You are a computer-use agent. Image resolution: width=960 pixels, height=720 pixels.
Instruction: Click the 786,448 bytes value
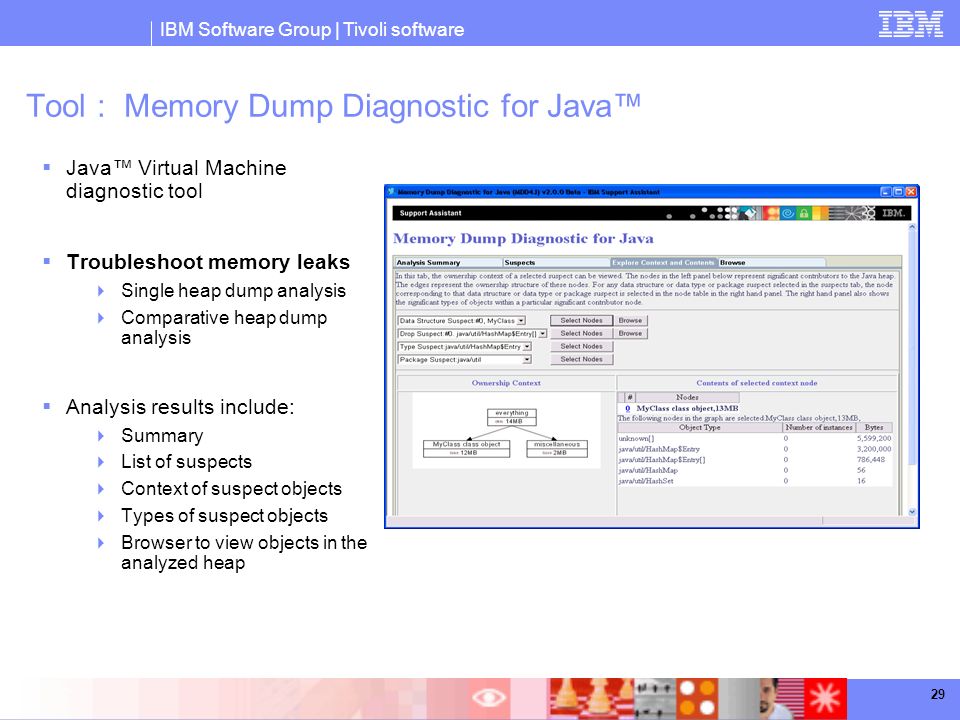click(x=869, y=460)
